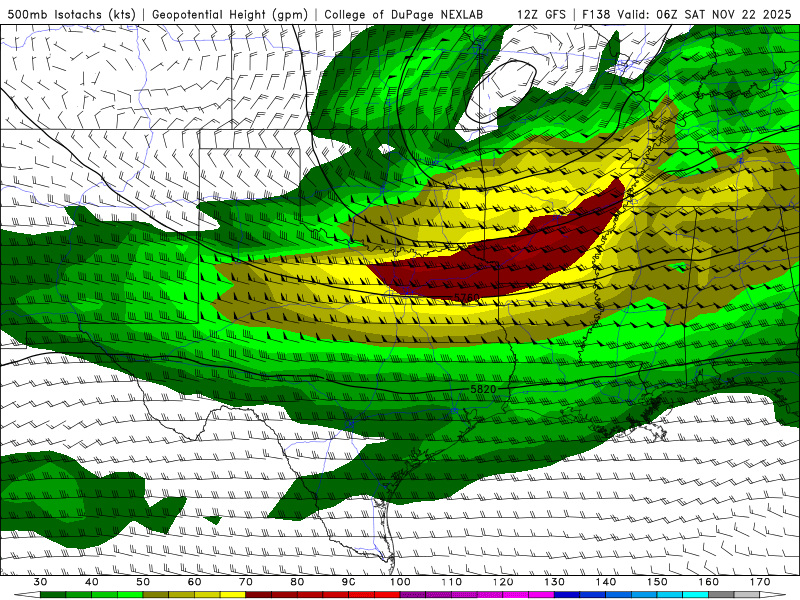Click the 80 knot scale label

(297, 582)
